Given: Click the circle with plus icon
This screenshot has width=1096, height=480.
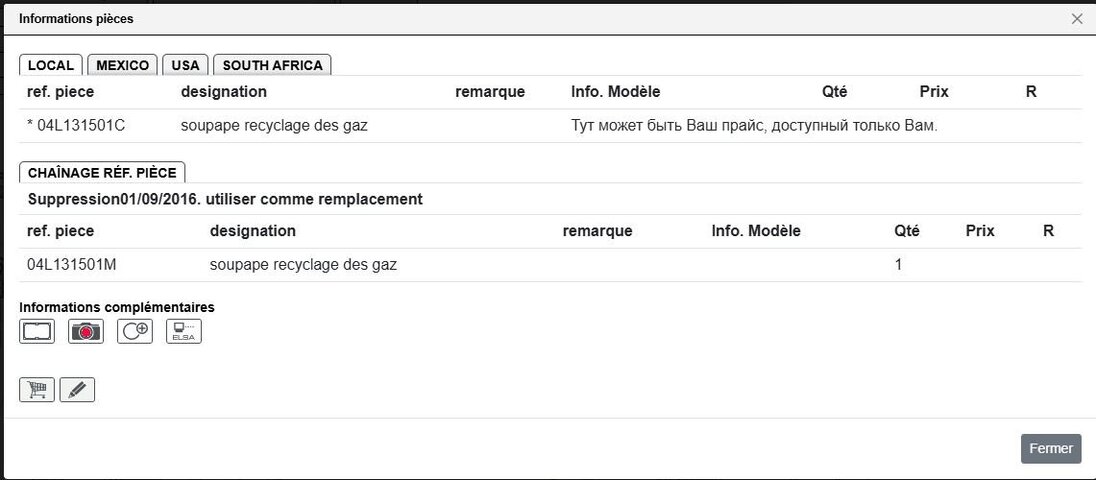Looking at the screenshot, I should (x=135, y=332).
